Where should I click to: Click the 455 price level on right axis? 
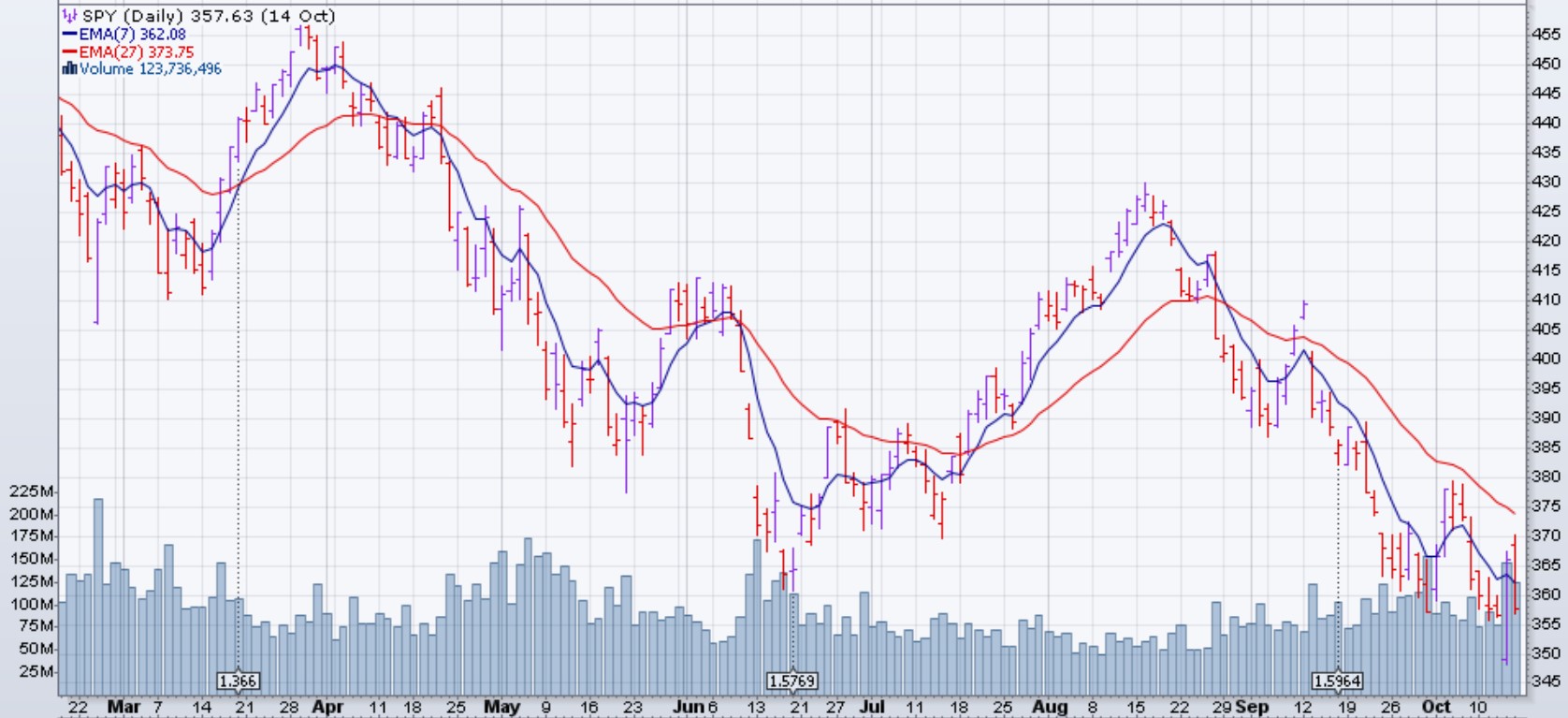[1546, 35]
